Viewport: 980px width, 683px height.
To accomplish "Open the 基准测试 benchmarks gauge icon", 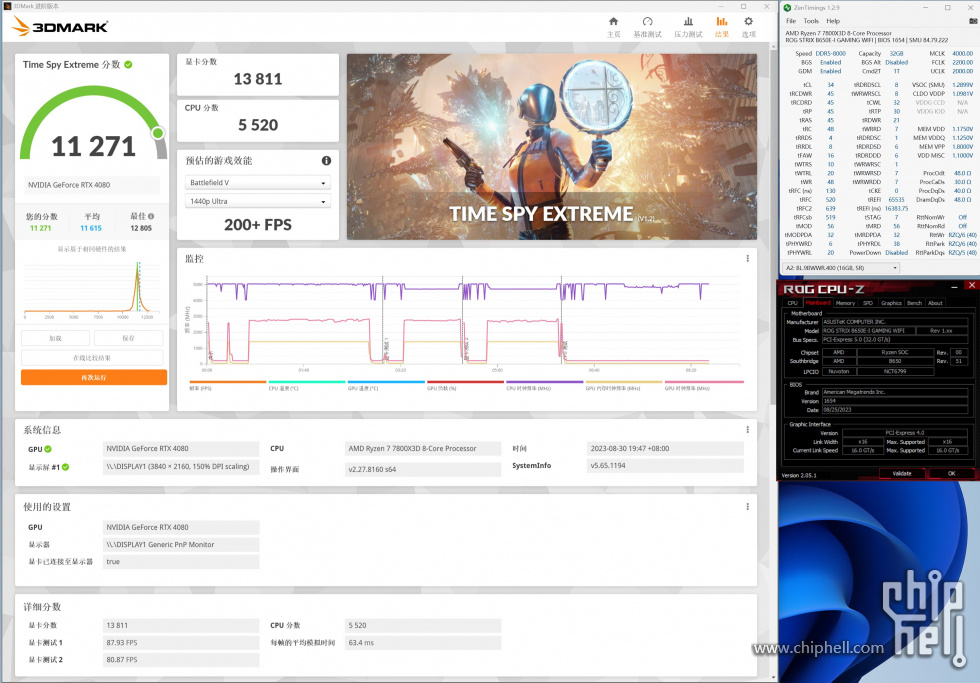I will point(648,22).
